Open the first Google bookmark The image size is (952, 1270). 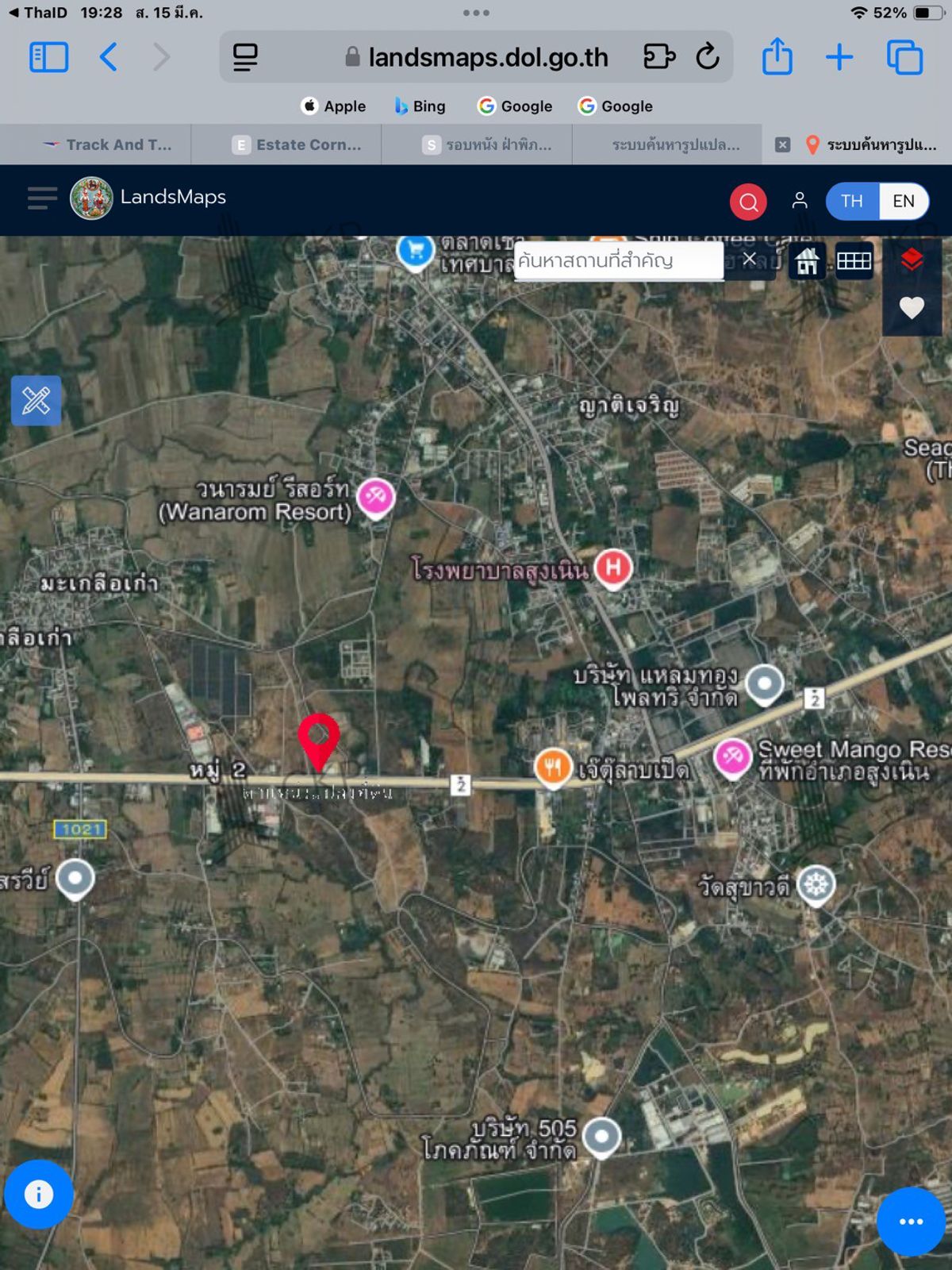515,106
